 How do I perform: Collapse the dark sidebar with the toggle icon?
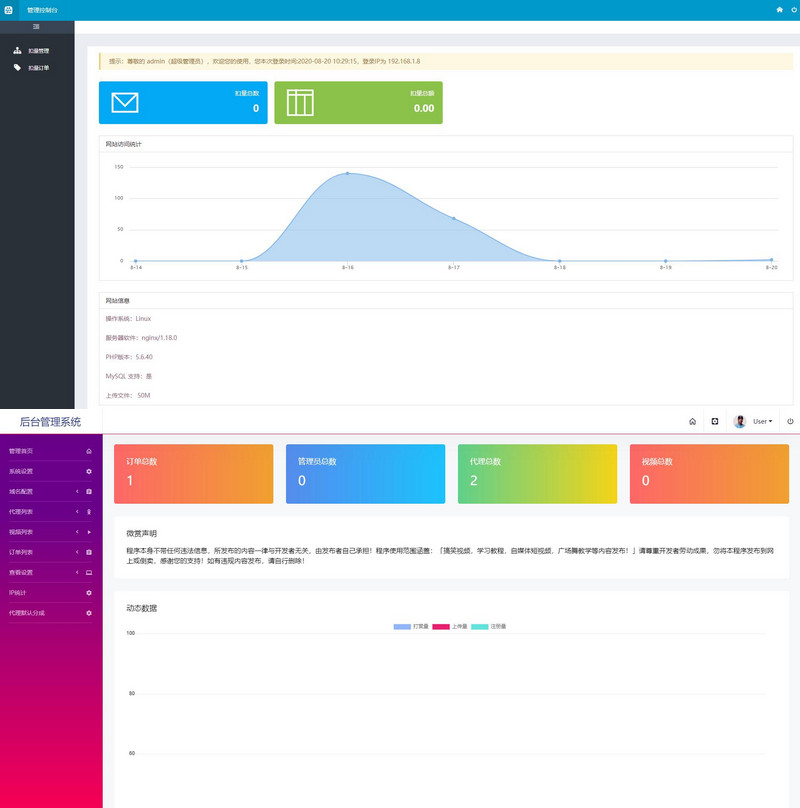pos(36,27)
